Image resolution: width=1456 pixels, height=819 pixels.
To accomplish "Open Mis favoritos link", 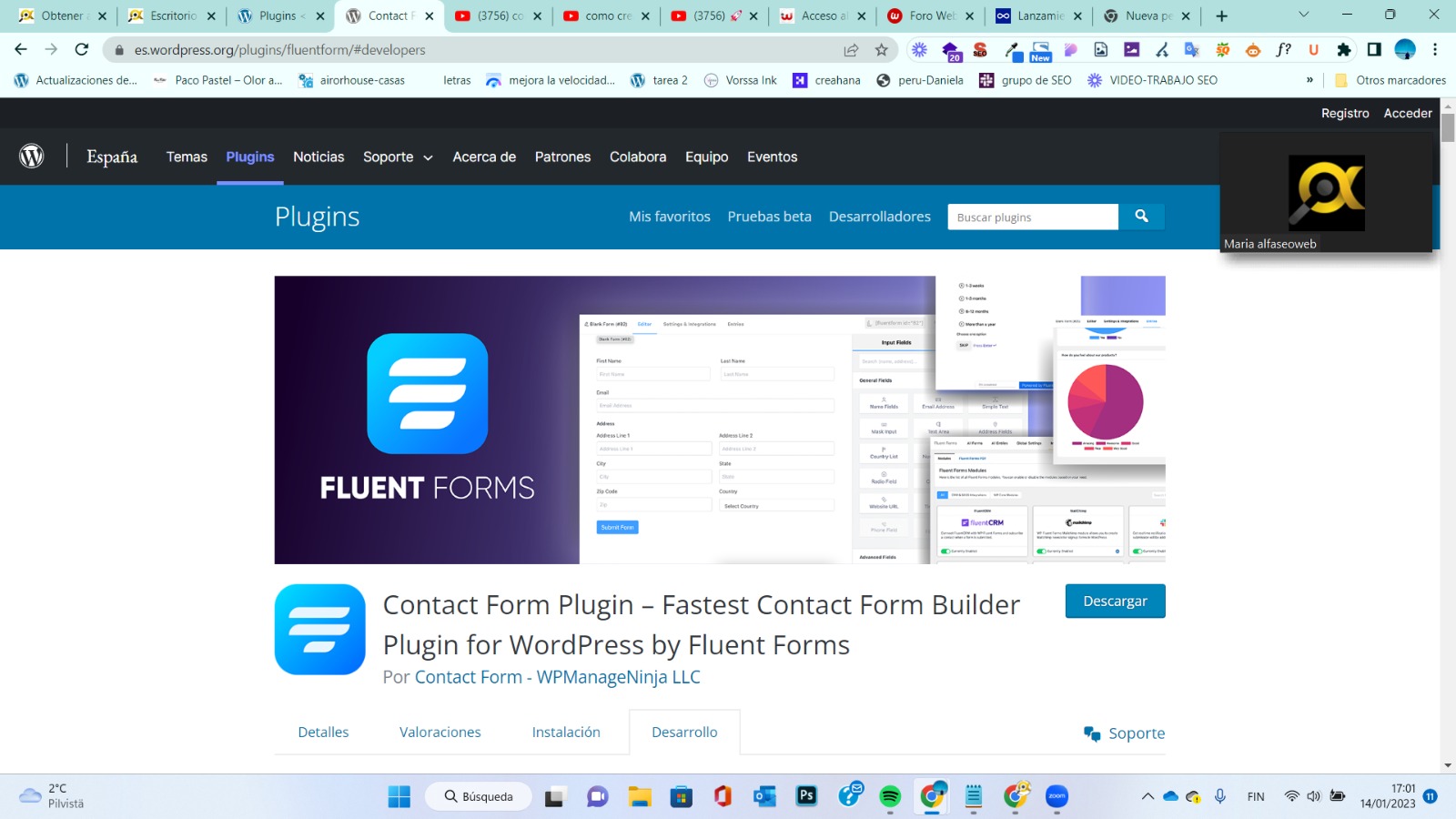I will click(670, 217).
